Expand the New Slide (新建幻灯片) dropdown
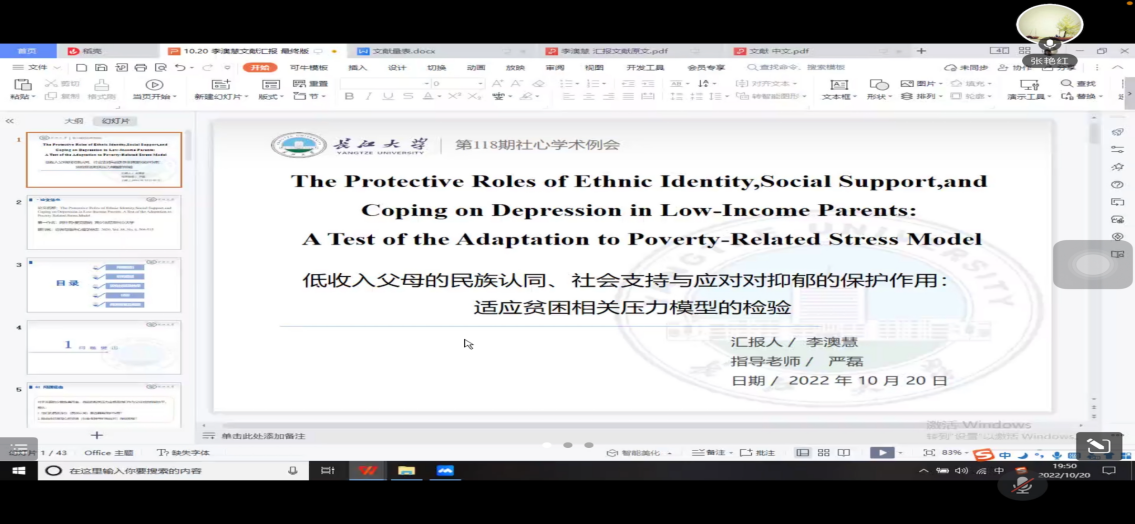Viewport: 1135px width, 524px height. pyautogui.click(x=219, y=97)
